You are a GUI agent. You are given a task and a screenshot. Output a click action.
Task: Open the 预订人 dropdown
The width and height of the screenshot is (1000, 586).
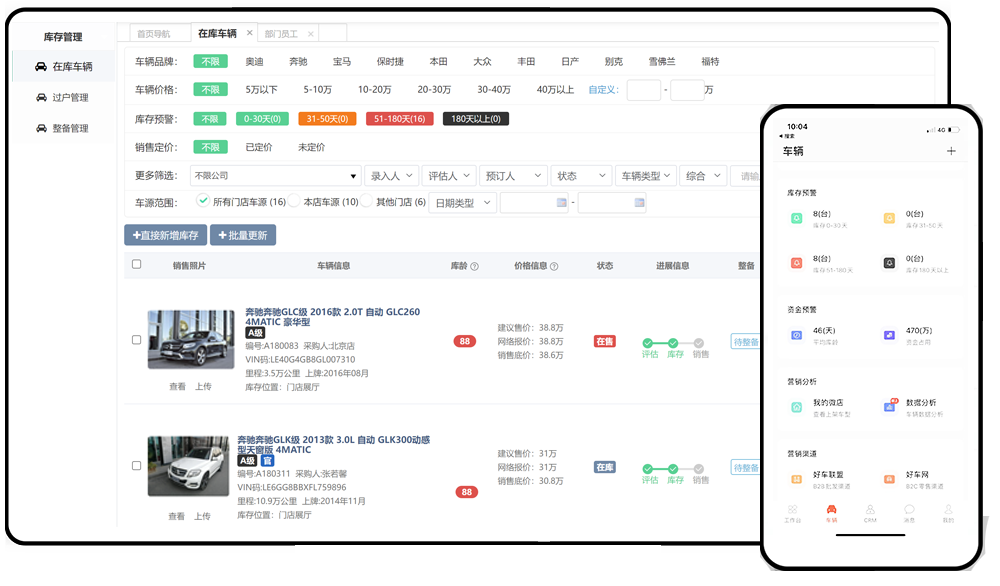[x=513, y=175]
